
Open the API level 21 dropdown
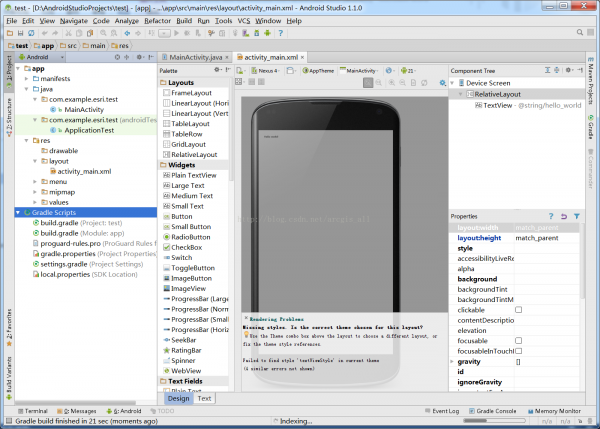pos(408,70)
